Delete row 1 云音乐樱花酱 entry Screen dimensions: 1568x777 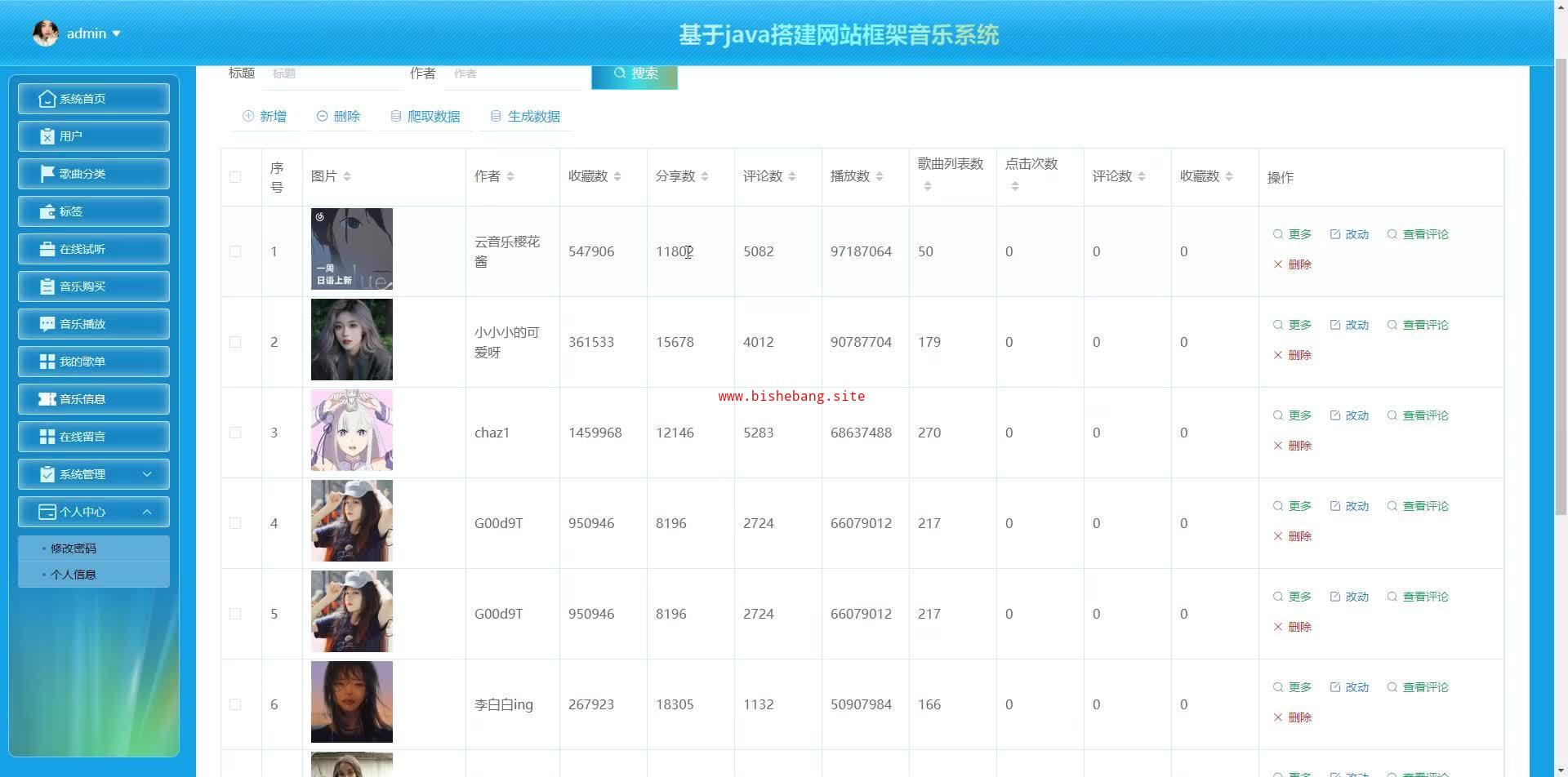pyautogui.click(x=1292, y=264)
